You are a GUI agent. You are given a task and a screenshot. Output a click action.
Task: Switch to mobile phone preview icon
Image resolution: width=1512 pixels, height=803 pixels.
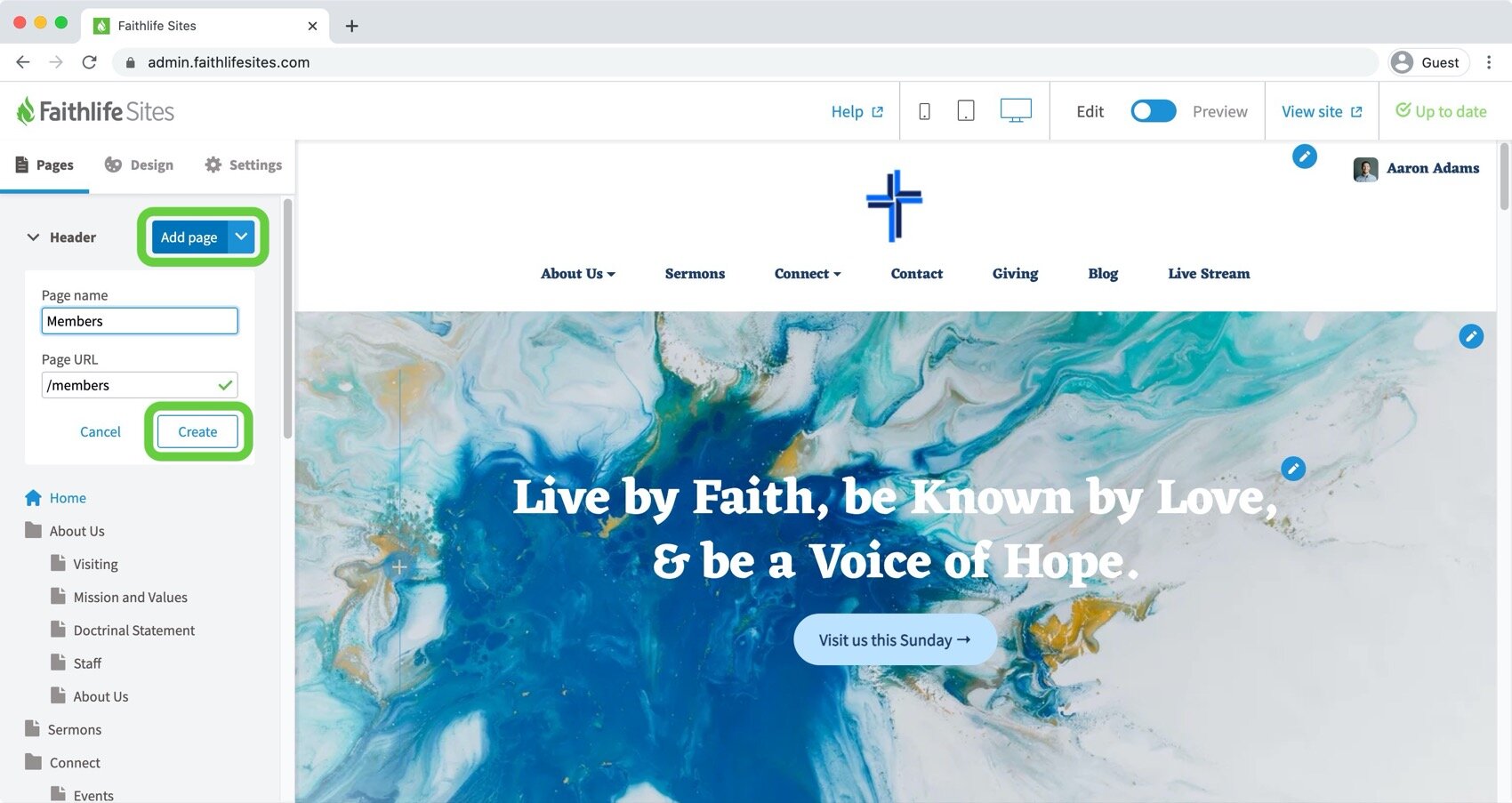click(924, 111)
